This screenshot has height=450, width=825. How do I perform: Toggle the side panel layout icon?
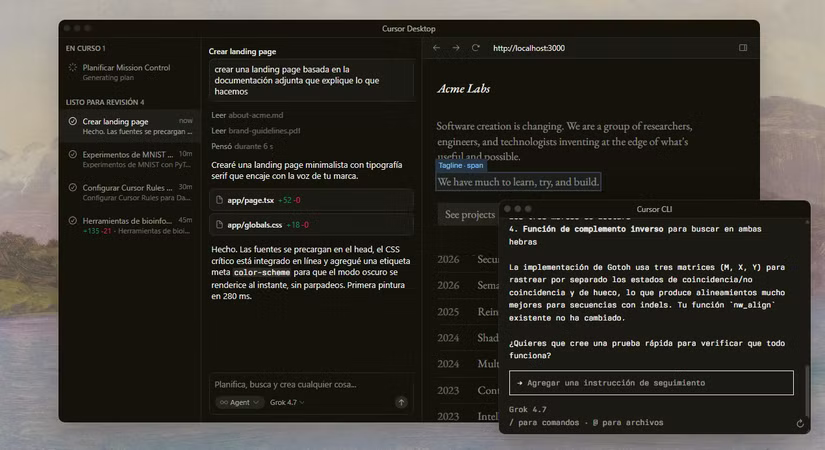[743, 48]
